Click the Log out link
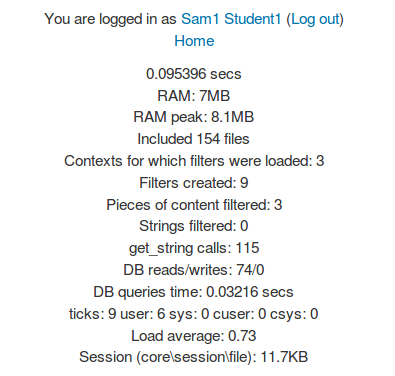395x376 pixels. 315,19
